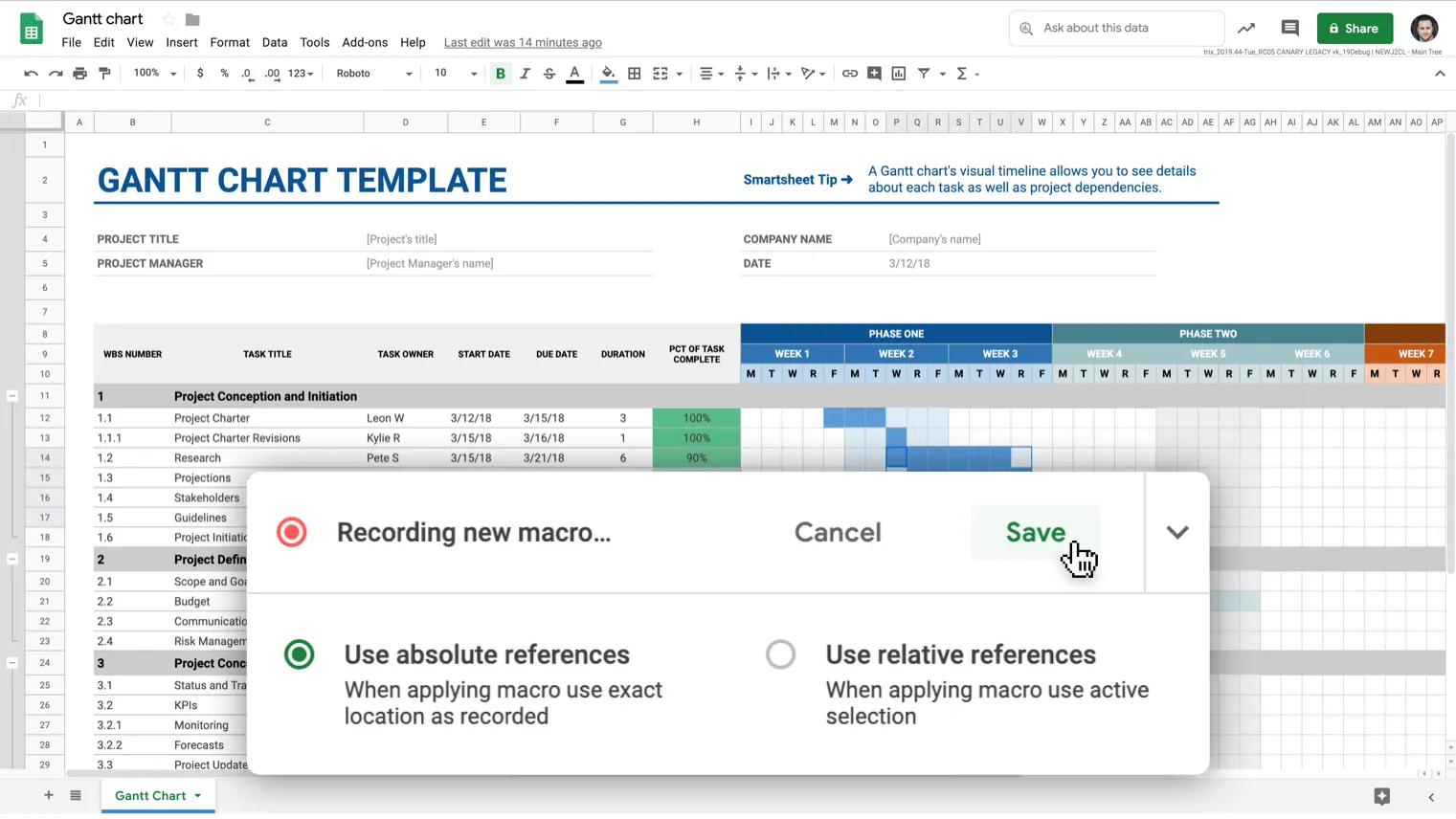Open zoom level dropdown

point(155,74)
